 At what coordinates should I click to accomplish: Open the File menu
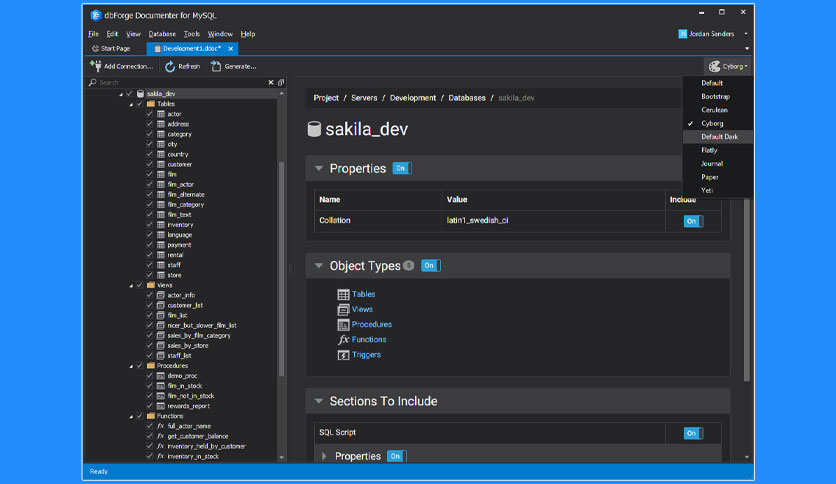click(x=93, y=34)
